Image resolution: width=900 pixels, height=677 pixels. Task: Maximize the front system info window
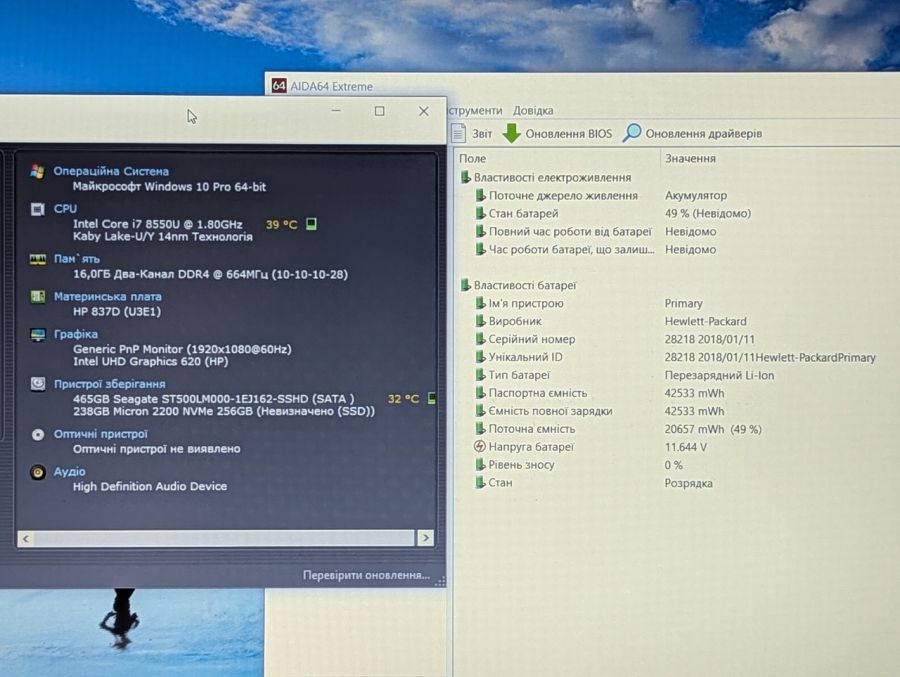pyautogui.click(x=379, y=111)
